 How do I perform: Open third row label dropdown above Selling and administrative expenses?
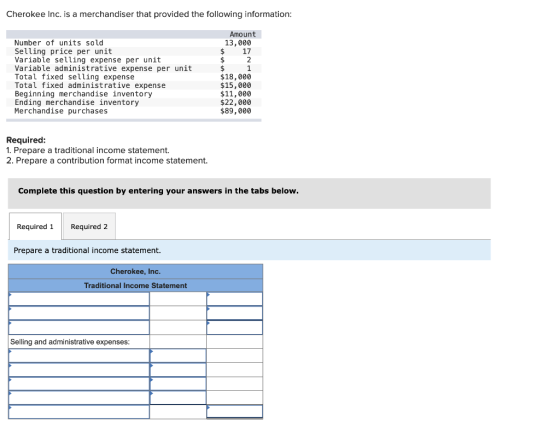79,327
